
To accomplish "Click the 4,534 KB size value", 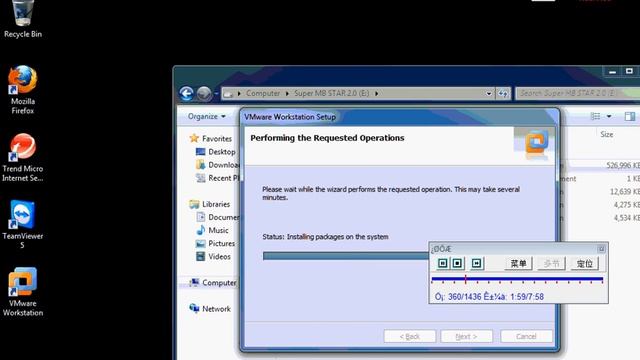I will 627,218.
